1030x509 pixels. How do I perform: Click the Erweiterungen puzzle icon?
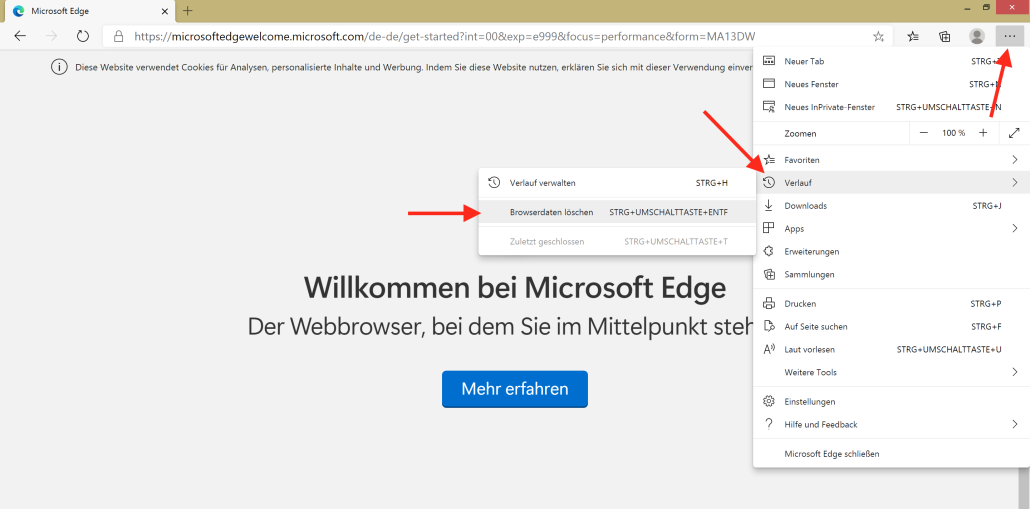[769, 251]
